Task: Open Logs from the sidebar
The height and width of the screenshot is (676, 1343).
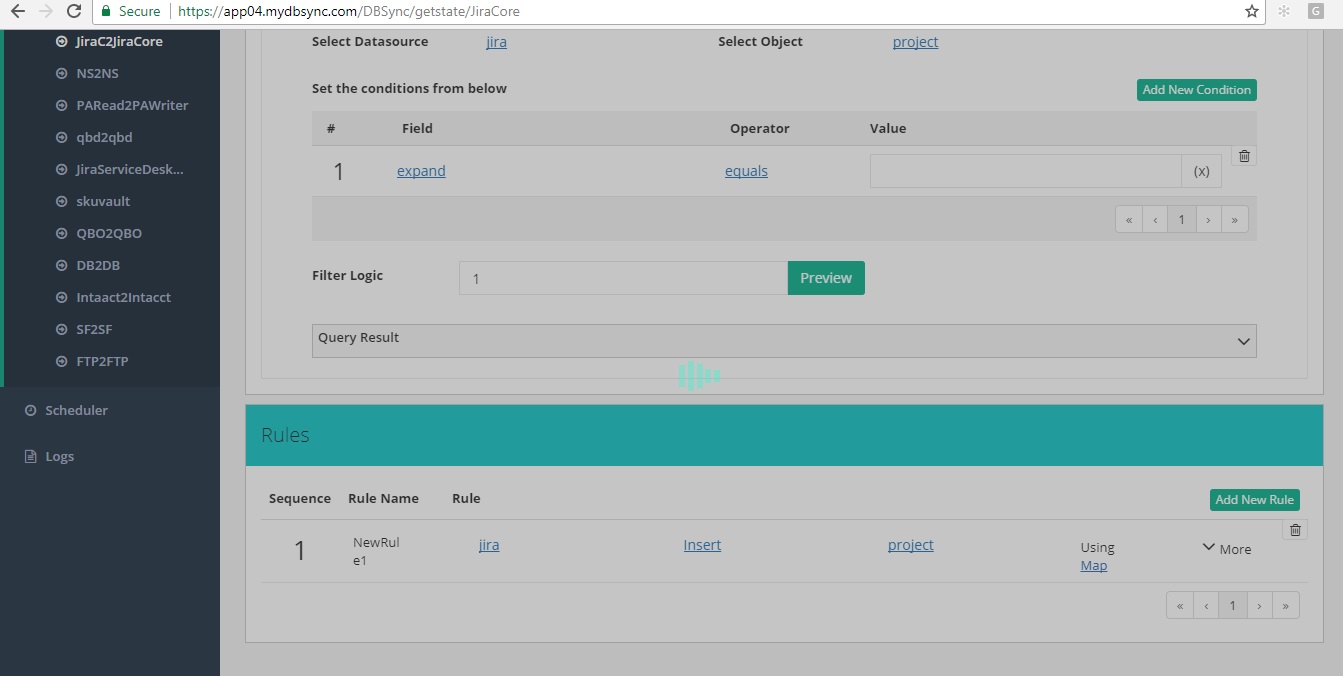Action: click(59, 456)
